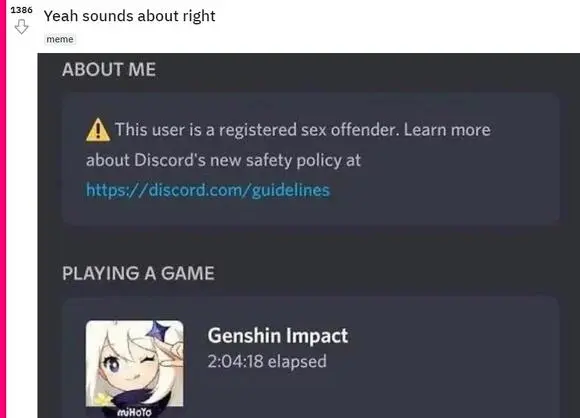Open the discord.com/guidelines link
Viewport: 580px width, 418px height.
pyautogui.click(x=208, y=190)
